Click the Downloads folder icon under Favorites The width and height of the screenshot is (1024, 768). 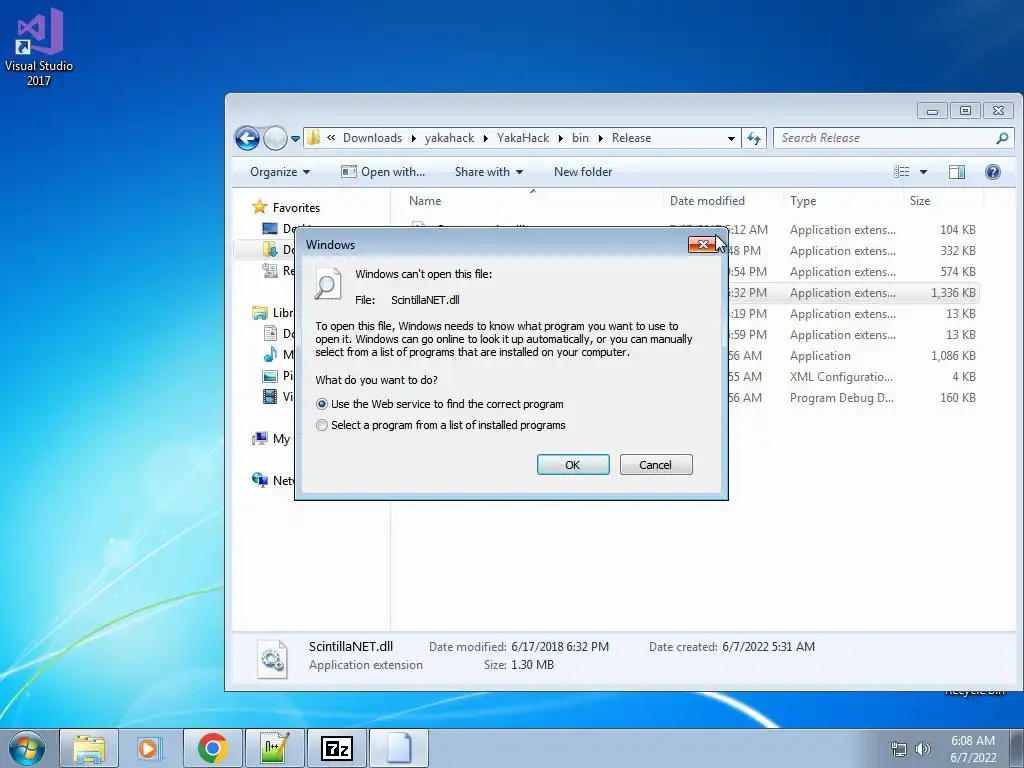click(x=270, y=249)
